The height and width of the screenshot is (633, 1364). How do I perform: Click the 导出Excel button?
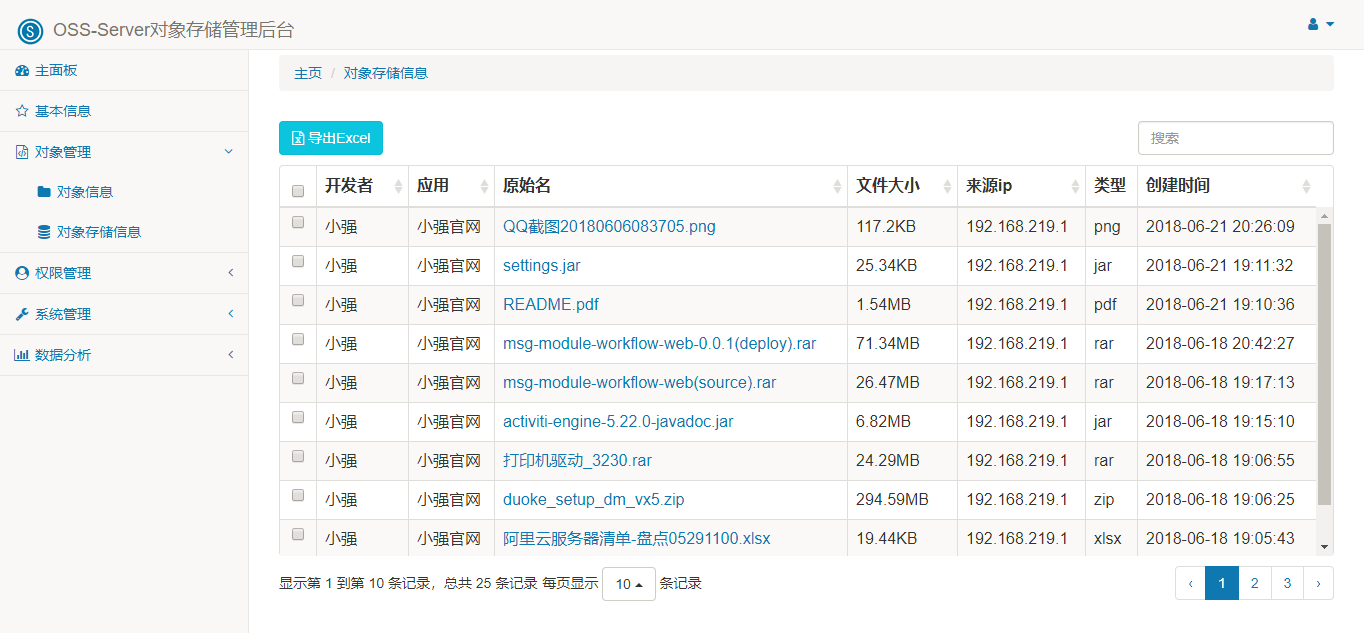point(331,138)
